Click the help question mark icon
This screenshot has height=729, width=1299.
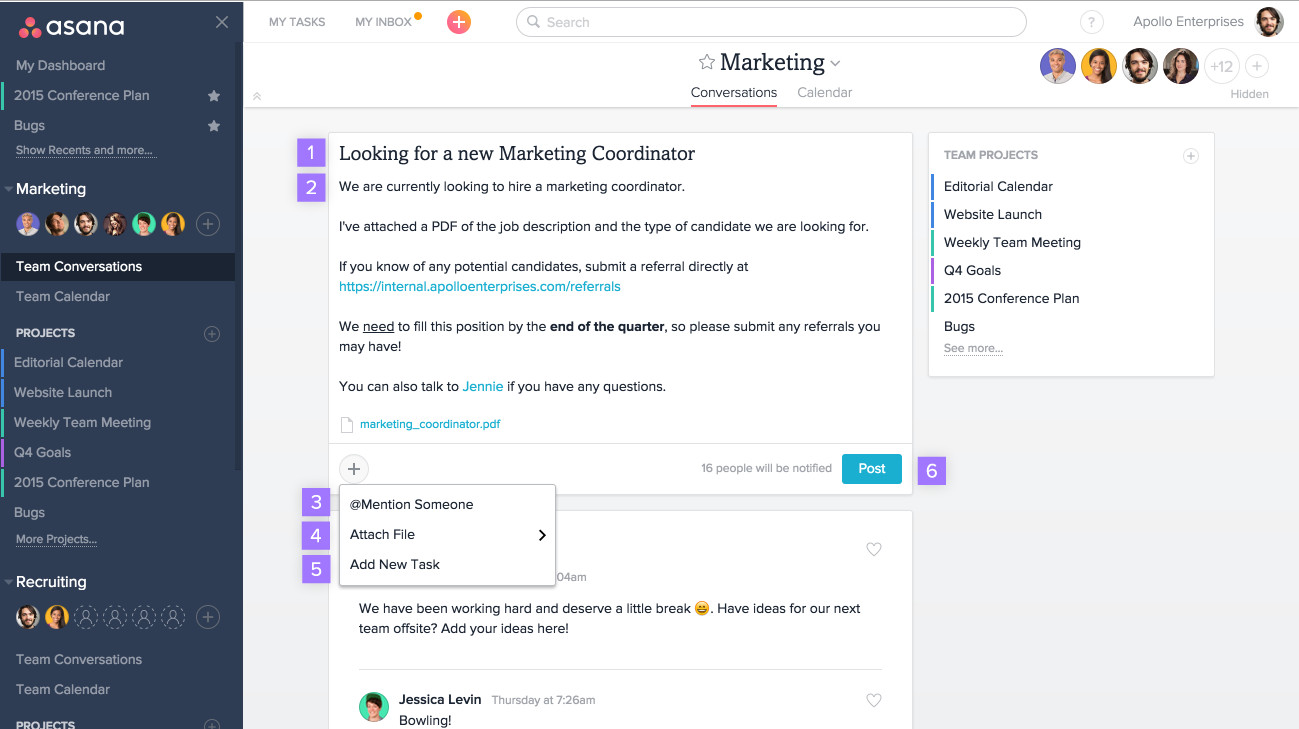pyautogui.click(x=1091, y=21)
